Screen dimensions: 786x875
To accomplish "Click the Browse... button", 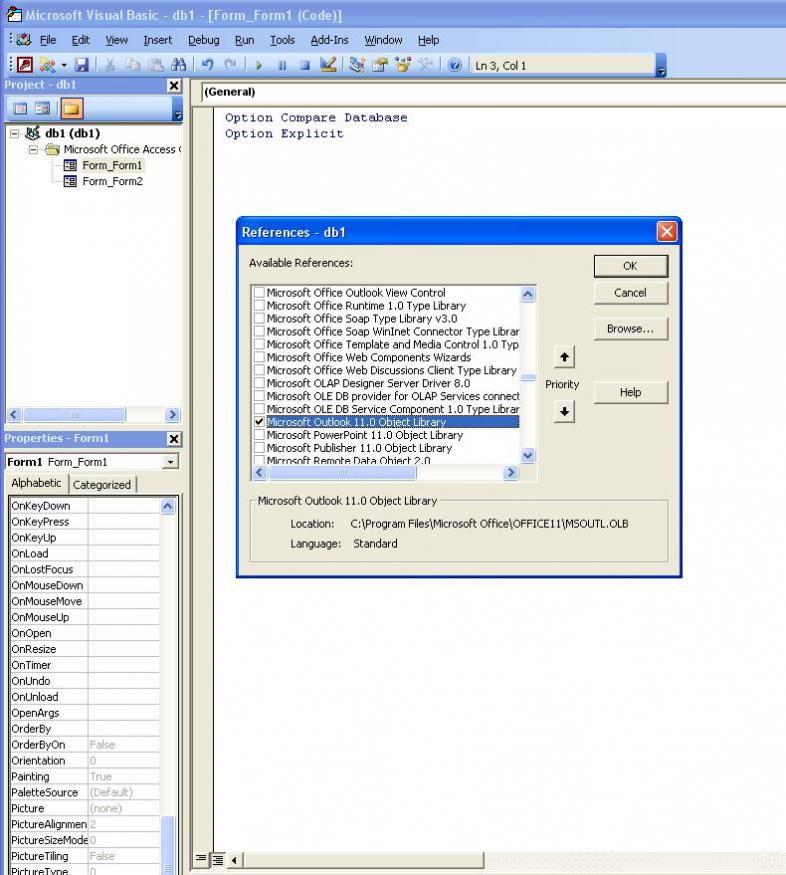I will point(630,329).
